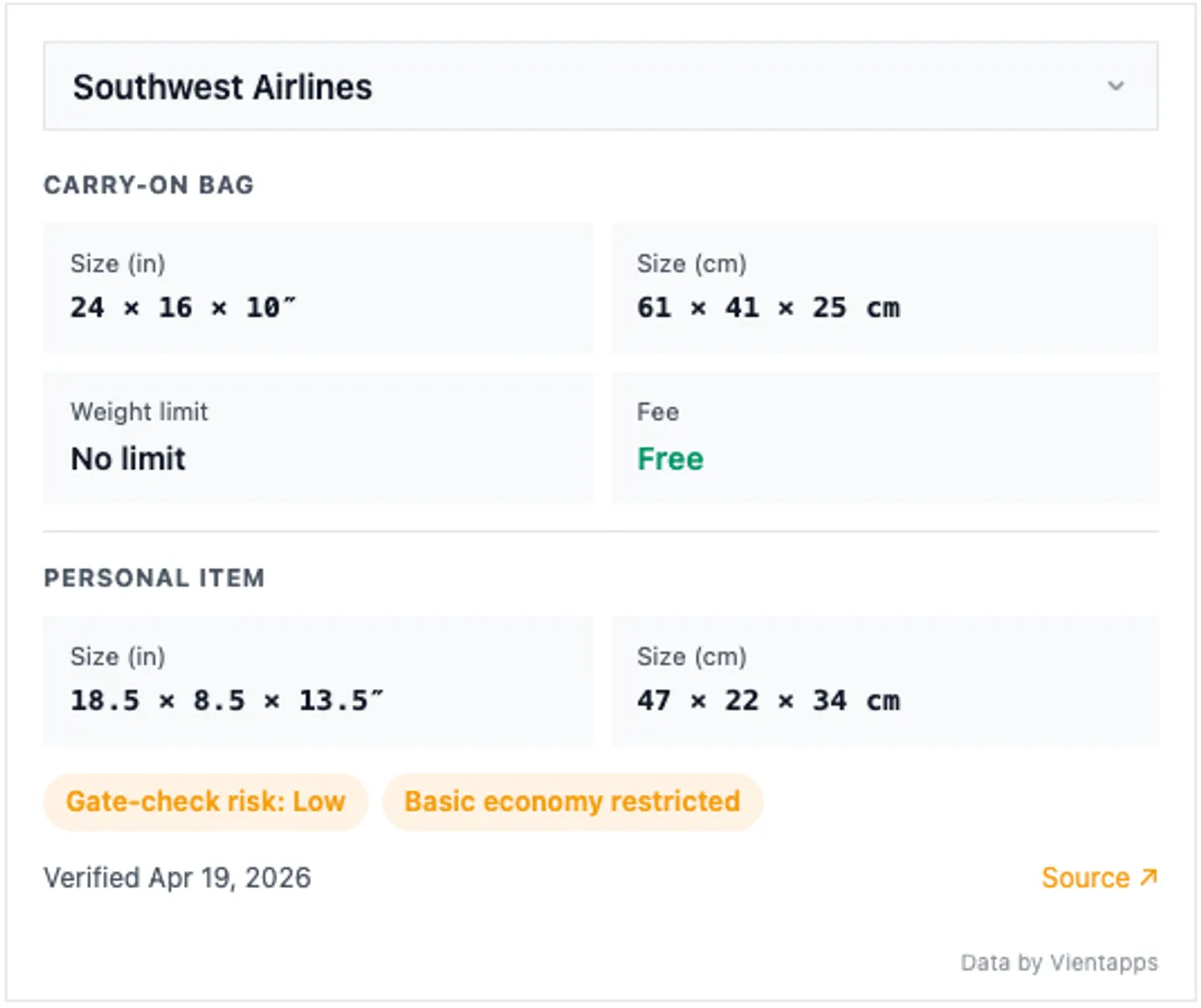Click the green Free fee value
Viewport: 1201px width, 1008px height.
click(x=670, y=459)
